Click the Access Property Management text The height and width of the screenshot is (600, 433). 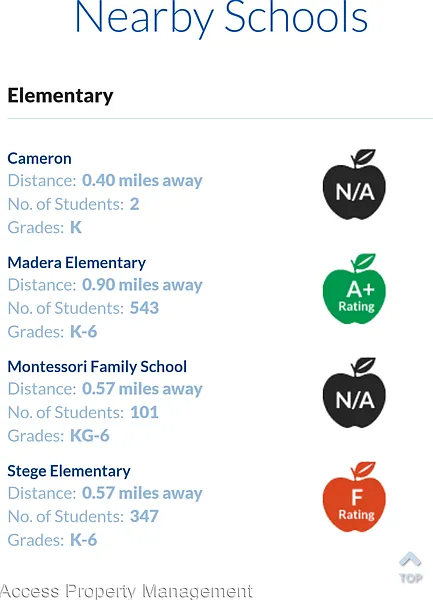point(126,591)
